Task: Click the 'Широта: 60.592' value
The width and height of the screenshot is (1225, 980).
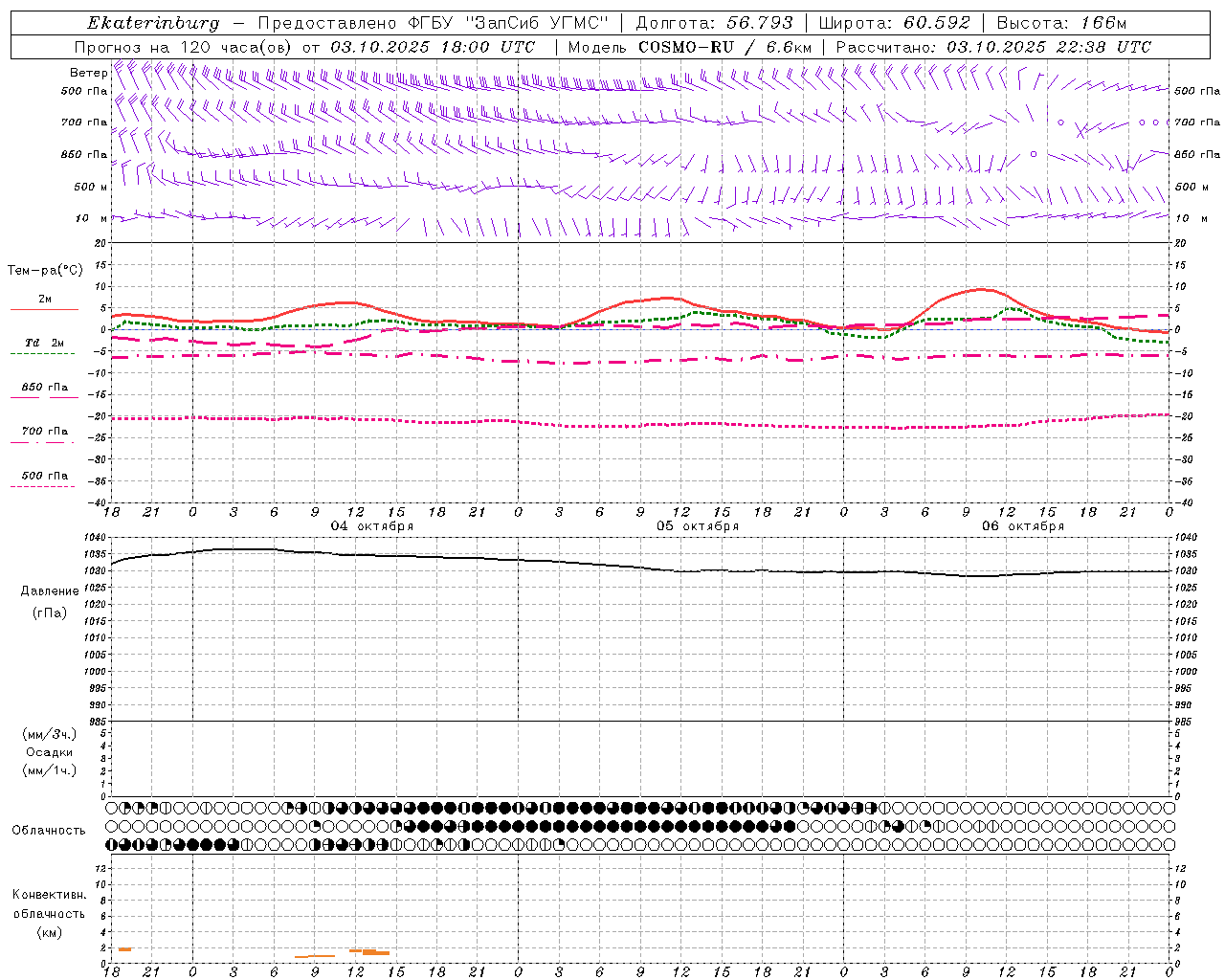Action: 895,23
